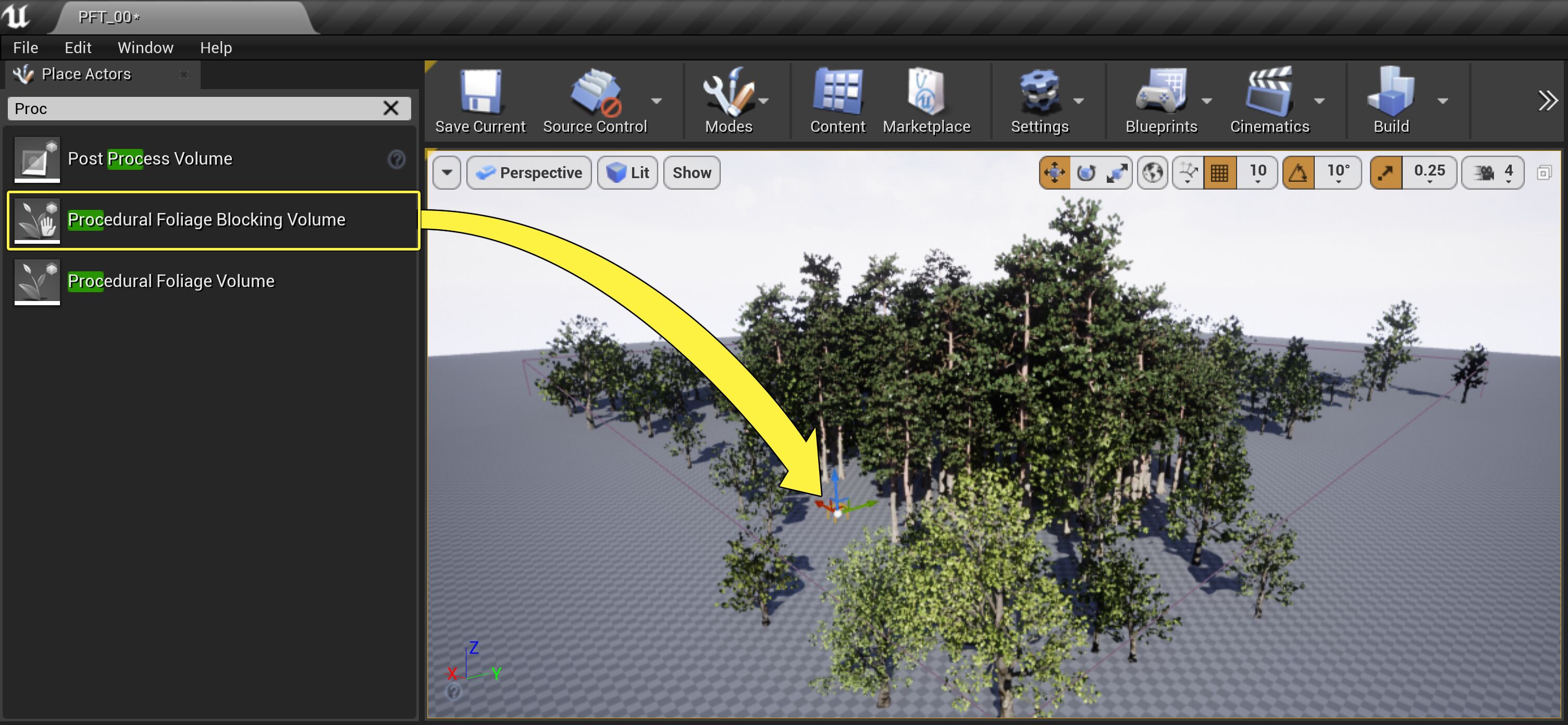Select the rotate gizmo tool
Viewport: 1568px width, 725px height.
[x=1087, y=173]
